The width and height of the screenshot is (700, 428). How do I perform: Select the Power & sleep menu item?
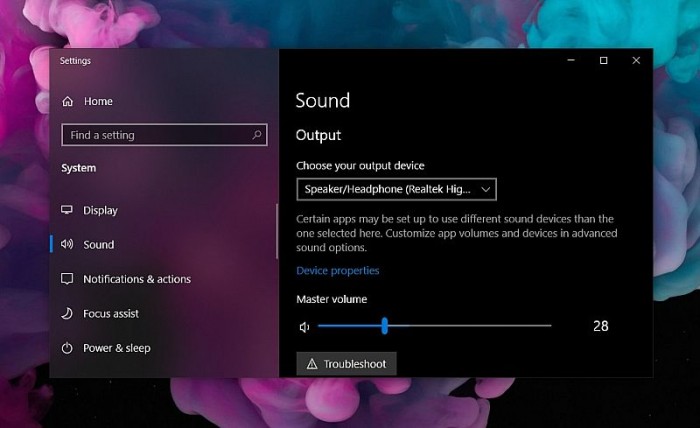click(116, 348)
